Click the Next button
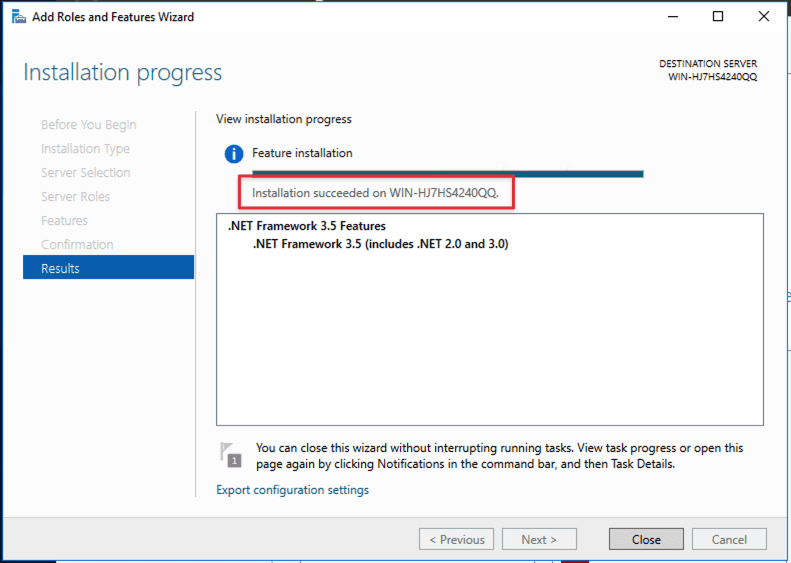 (x=539, y=539)
